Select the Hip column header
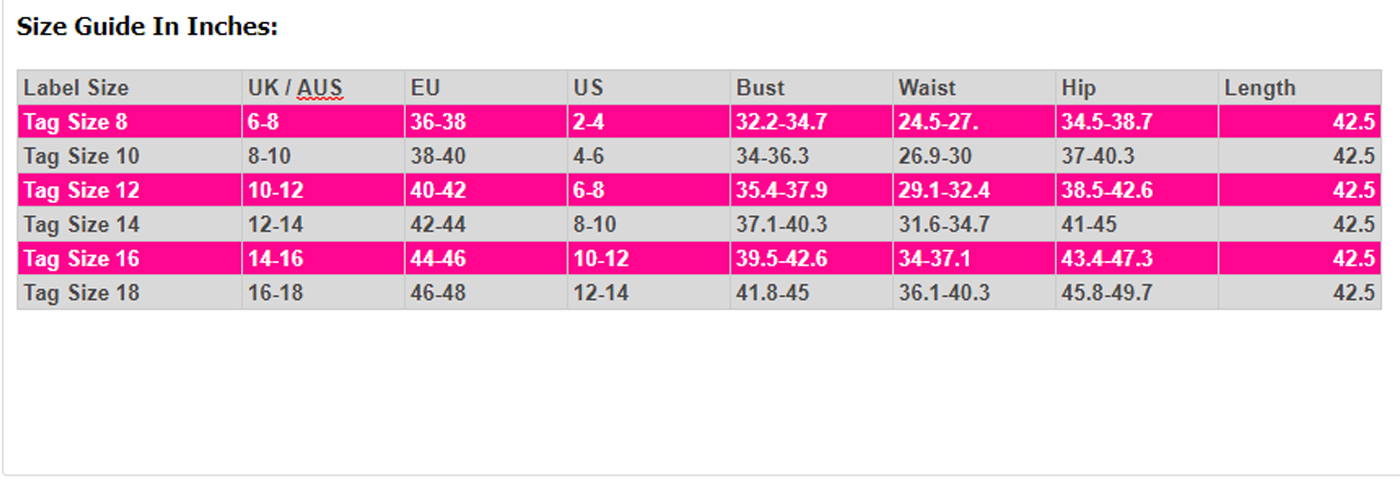The image size is (1400, 492). (1138, 88)
